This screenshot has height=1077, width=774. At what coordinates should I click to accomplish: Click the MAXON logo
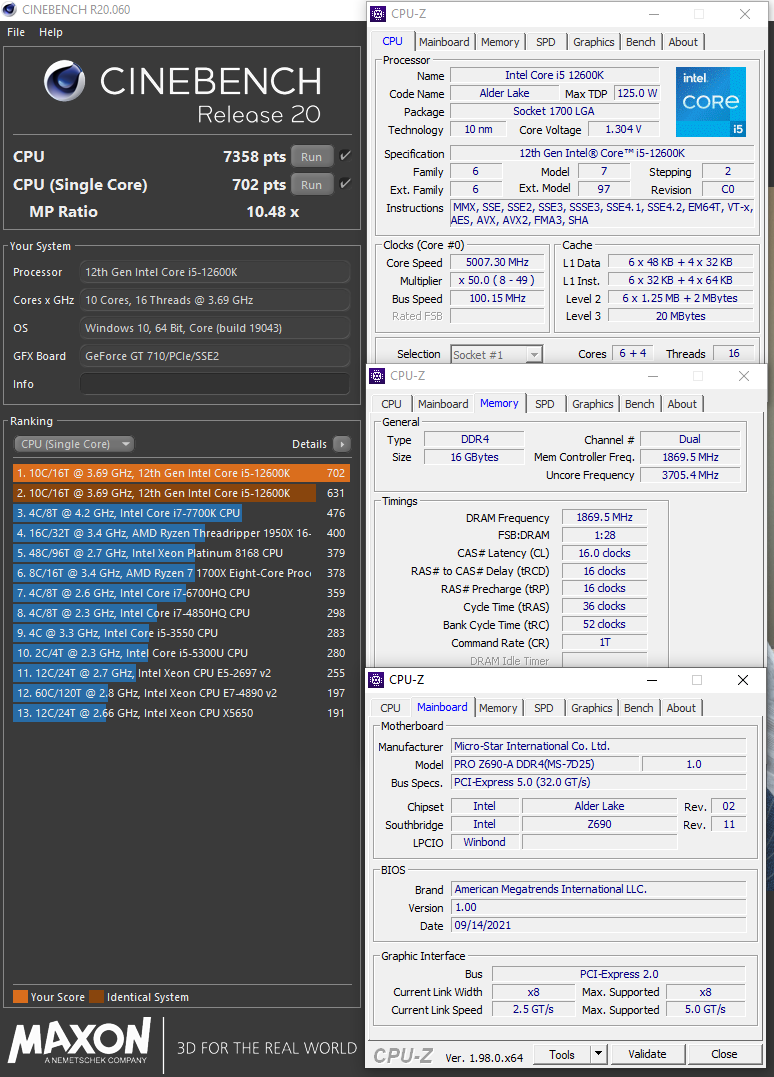[x=79, y=1041]
